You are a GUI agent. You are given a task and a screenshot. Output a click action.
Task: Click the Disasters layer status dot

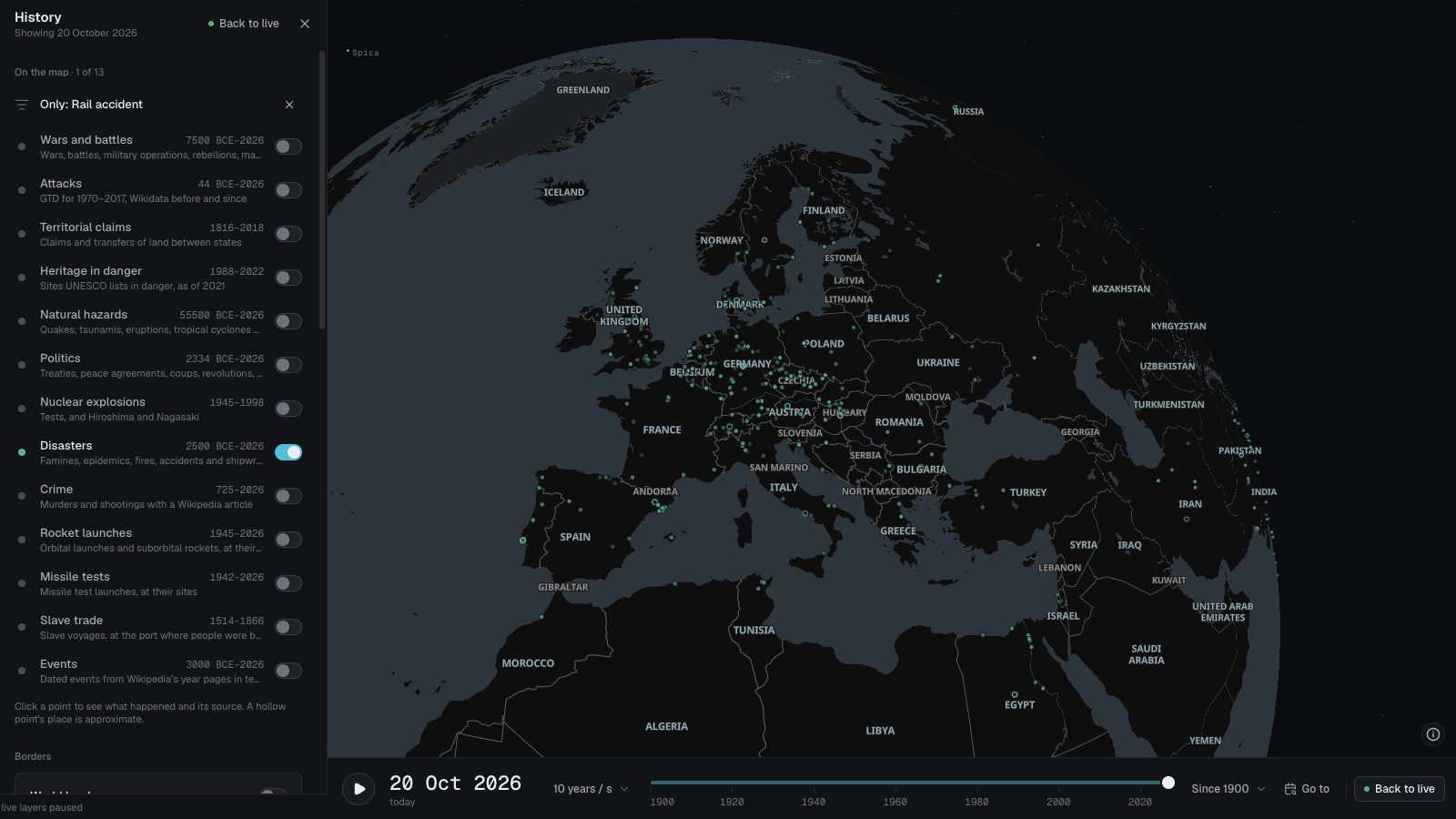point(22,452)
